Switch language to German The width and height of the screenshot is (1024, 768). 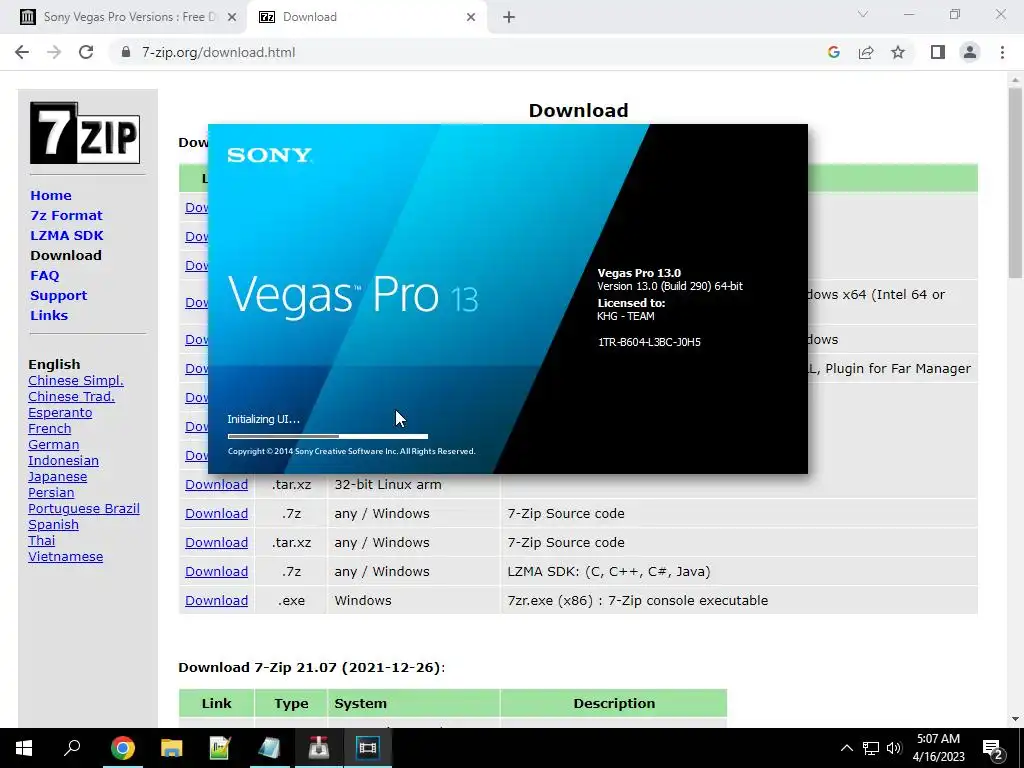[x=54, y=445]
